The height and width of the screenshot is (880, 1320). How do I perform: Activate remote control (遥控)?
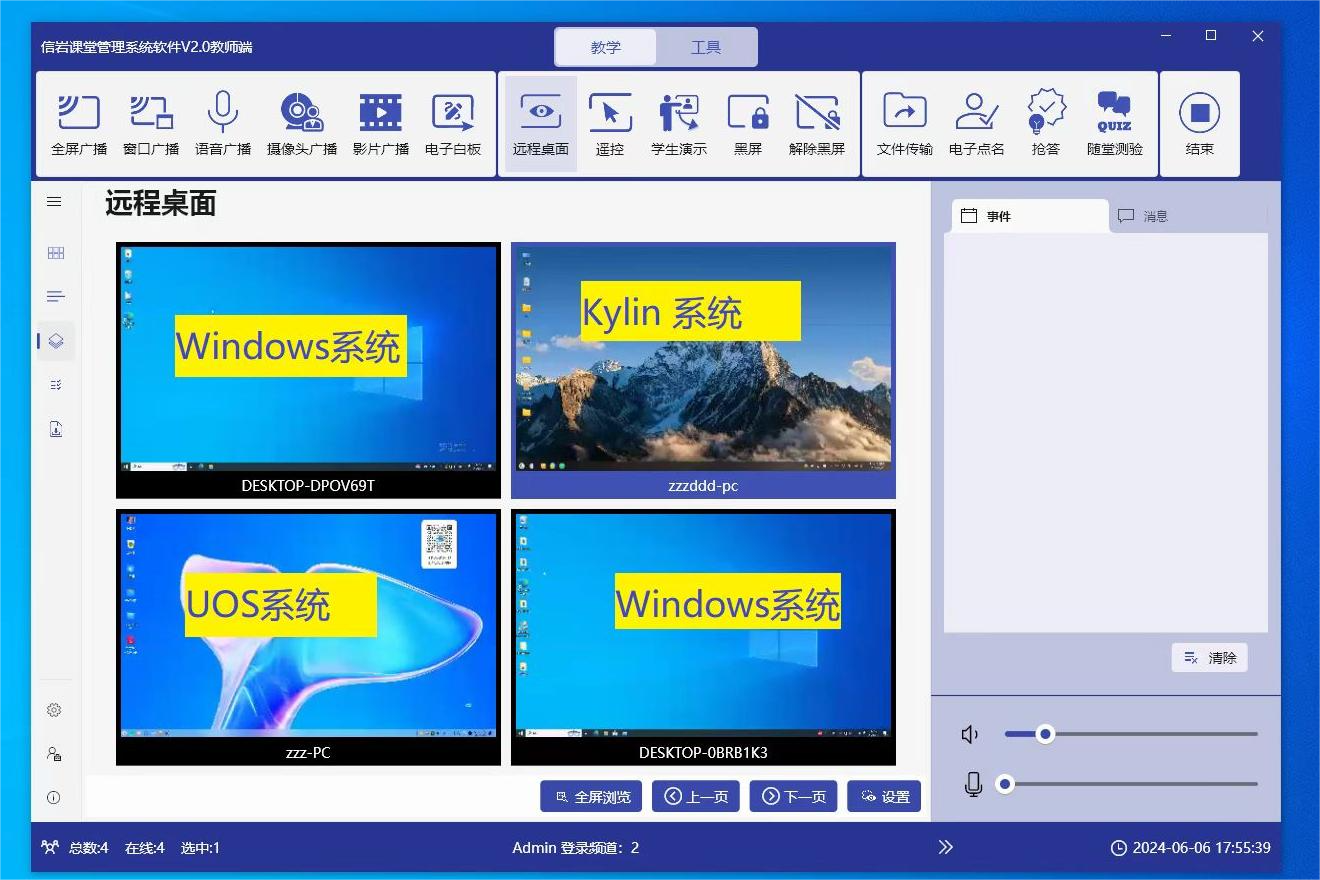click(610, 125)
